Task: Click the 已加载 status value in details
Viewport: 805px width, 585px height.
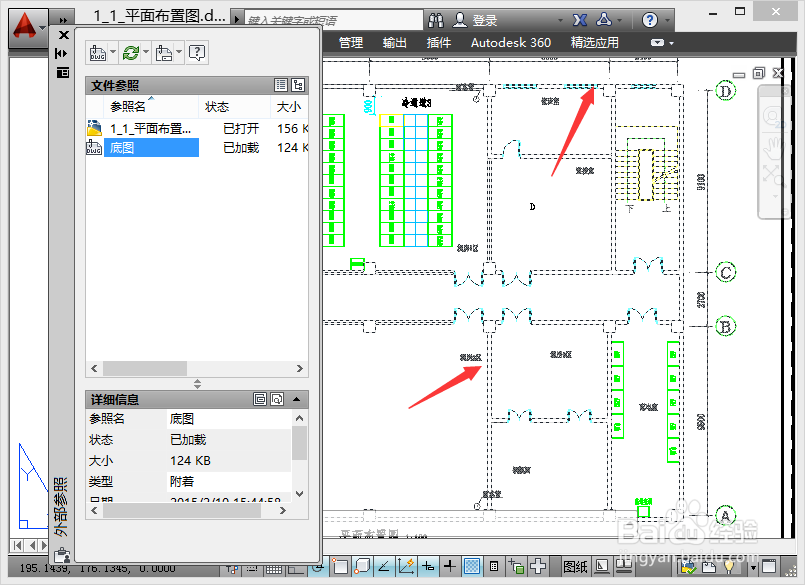Action: [229, 440]
